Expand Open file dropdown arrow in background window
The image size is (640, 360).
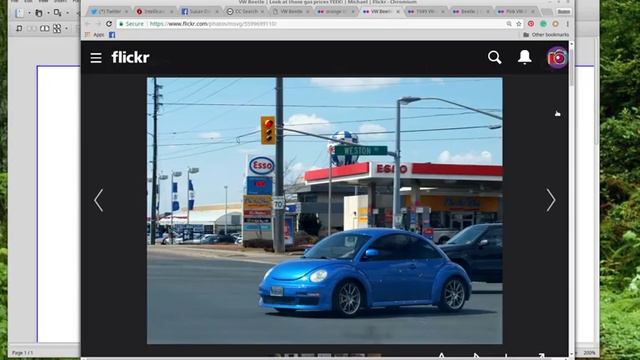[x=67, y=13]
